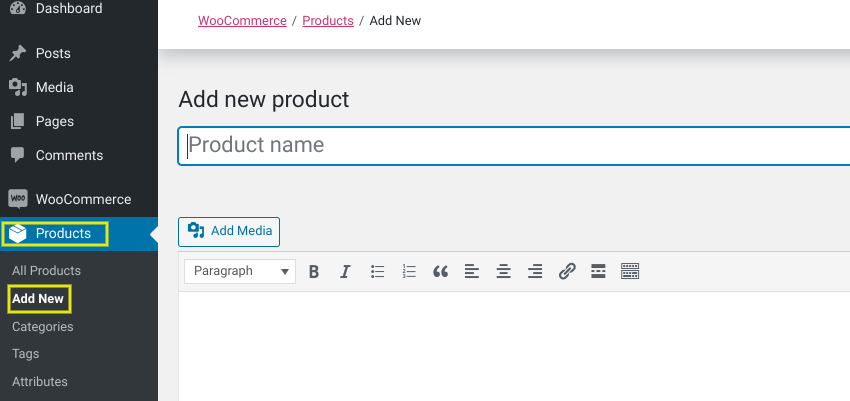The height and width of the screenshot is (401, 850).
Task: Choose Add New in Products submenu
Action: click(38, 299)
